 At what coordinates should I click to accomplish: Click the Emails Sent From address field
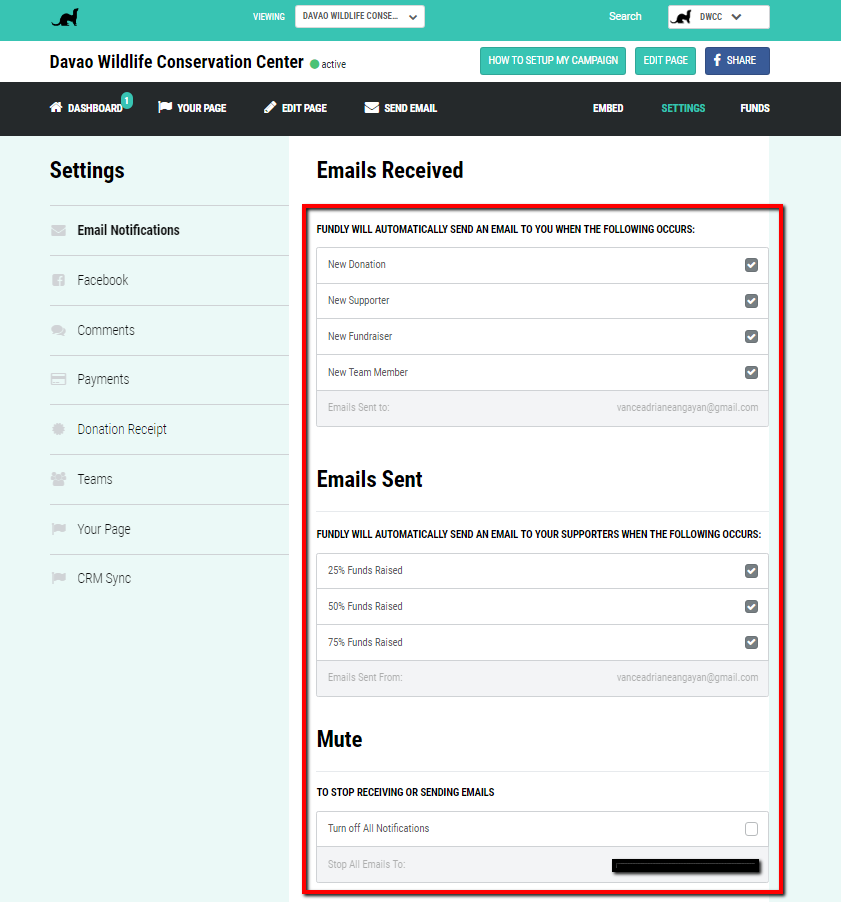(542, 678)
